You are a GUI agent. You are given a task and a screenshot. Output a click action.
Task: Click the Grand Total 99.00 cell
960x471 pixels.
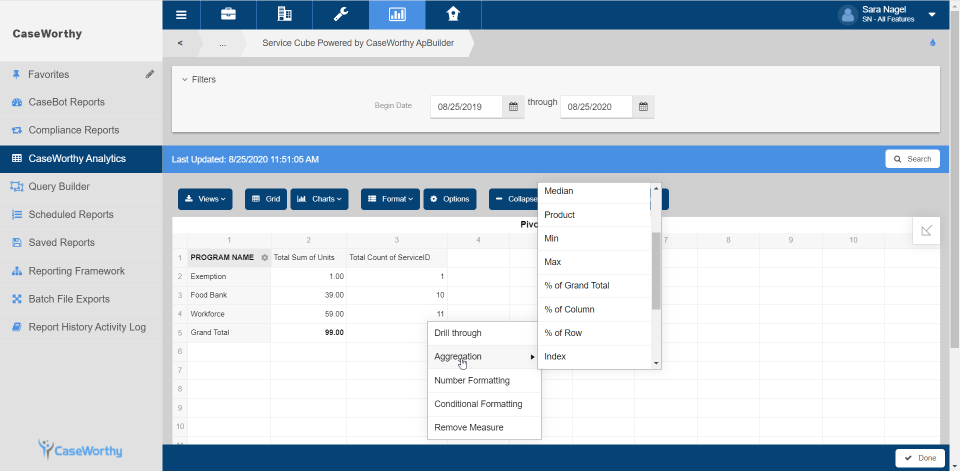tap(309, 333)
